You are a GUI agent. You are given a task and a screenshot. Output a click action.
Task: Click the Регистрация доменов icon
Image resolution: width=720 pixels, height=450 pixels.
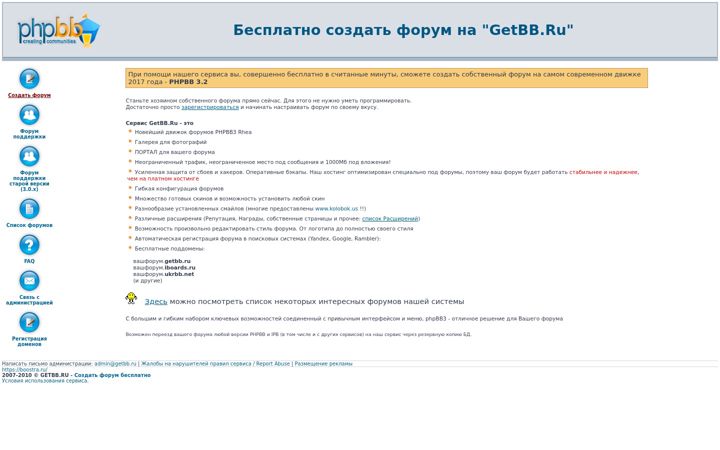29,322
